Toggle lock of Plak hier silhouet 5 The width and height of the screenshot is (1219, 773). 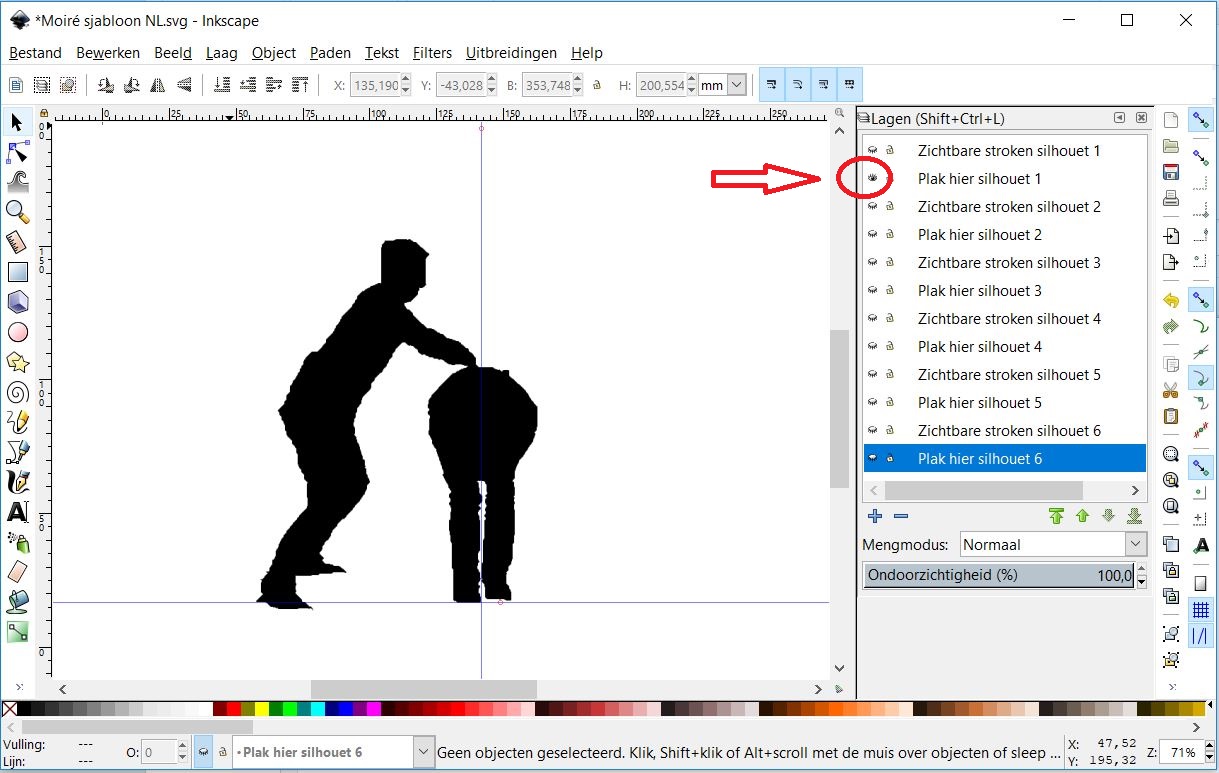pyautogui.click(x=889, y=402)
